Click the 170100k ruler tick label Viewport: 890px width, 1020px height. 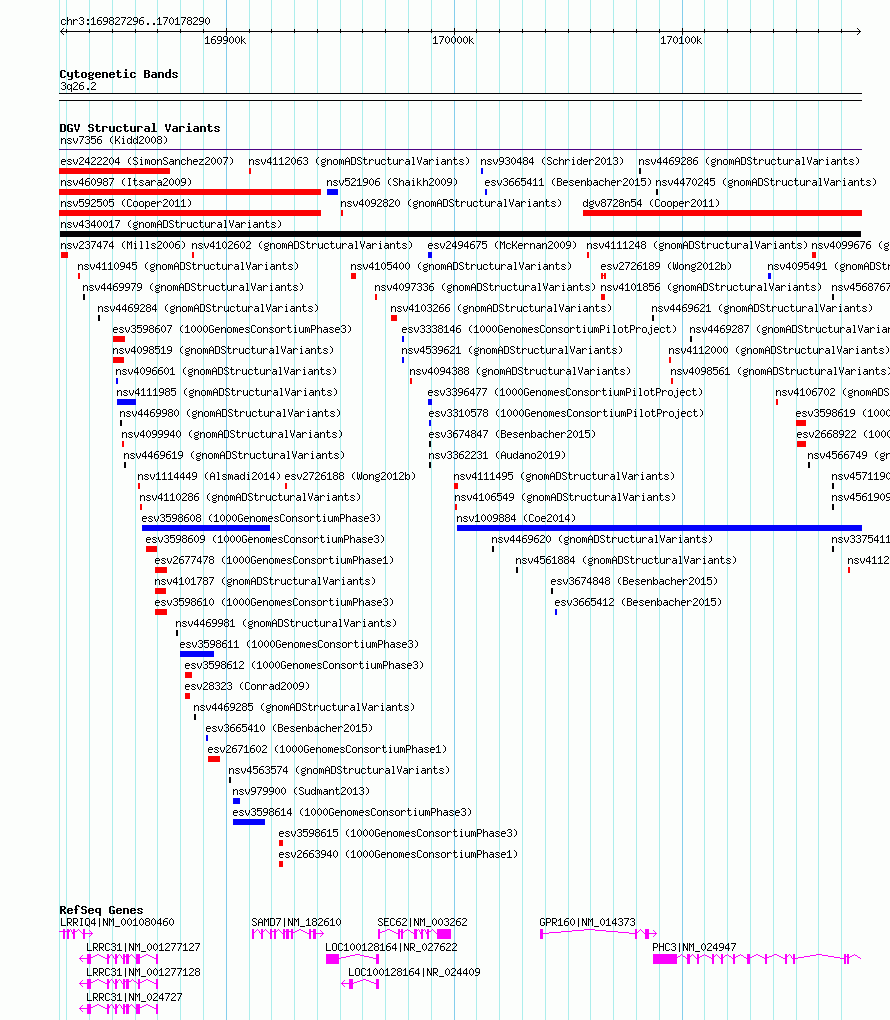click(681, 40)
